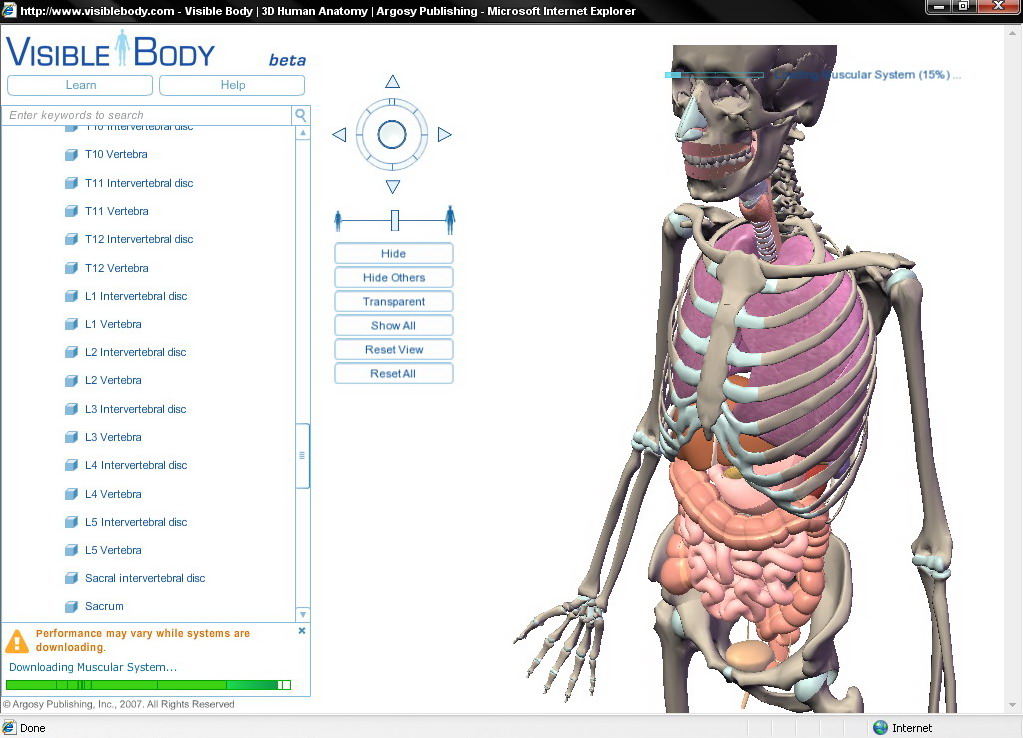The width and height of the screenshot is (1023, 738).
Task: Select L4 Intervertebral disc in the list
Action: tap(136, 465)
